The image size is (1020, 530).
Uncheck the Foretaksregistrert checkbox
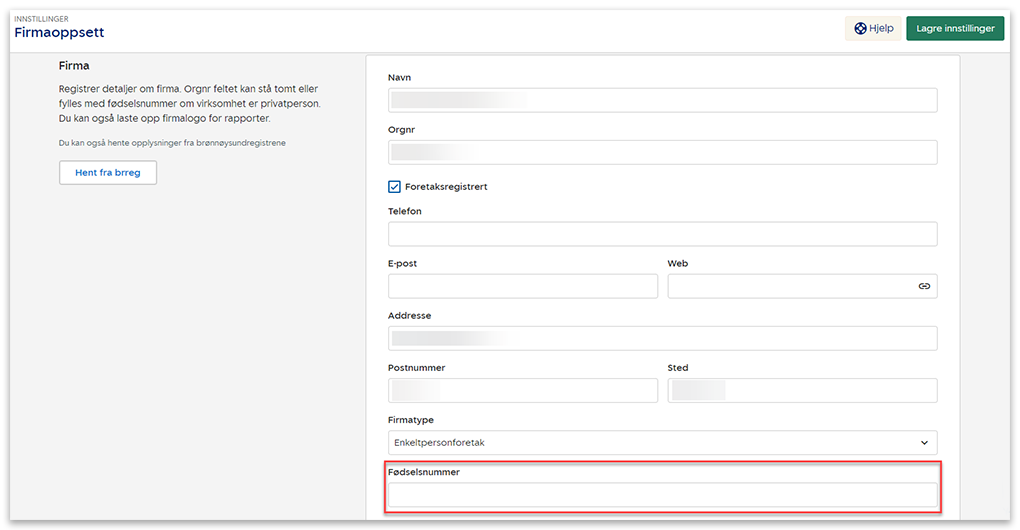click(x=394, y=187)
